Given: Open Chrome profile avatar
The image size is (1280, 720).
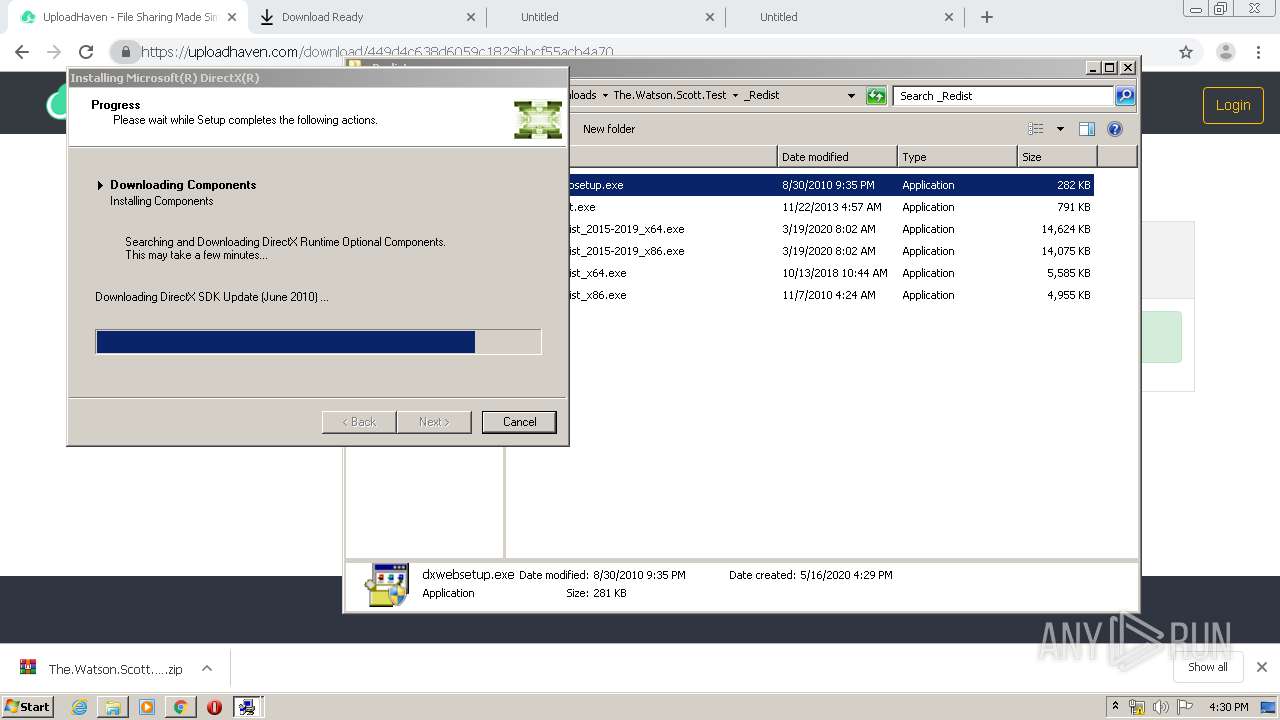Looking at the screenshot, I should click(1226, 52).
